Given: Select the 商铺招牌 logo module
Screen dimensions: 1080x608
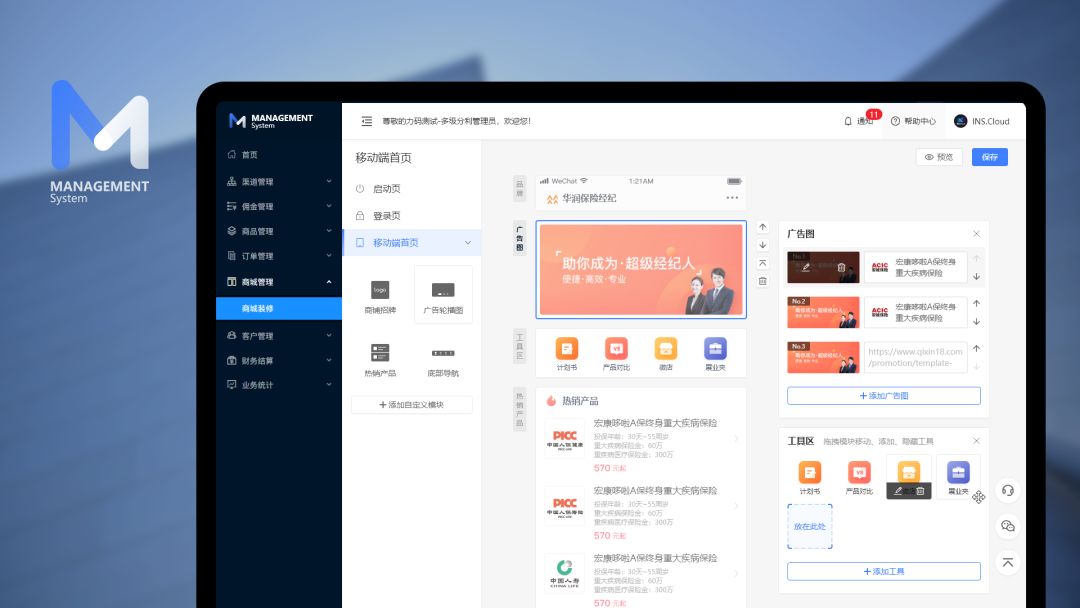Looking at the screenshot, I should pos(380,296).
